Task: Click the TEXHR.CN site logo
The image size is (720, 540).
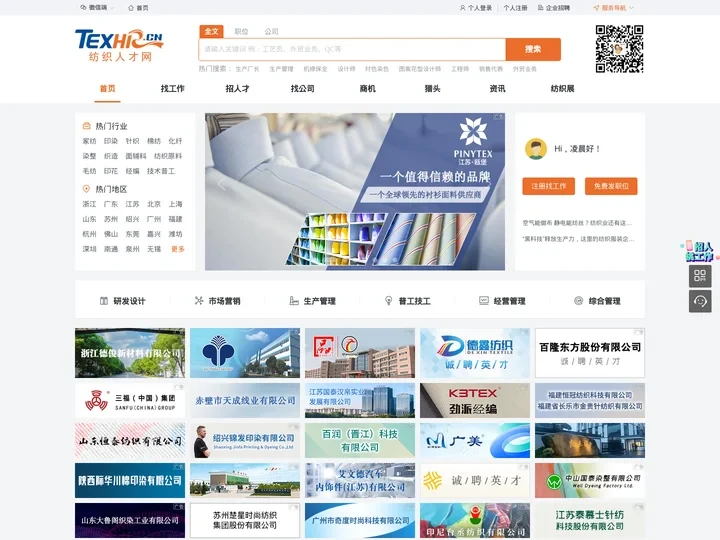Action: (x=119, y=45)
